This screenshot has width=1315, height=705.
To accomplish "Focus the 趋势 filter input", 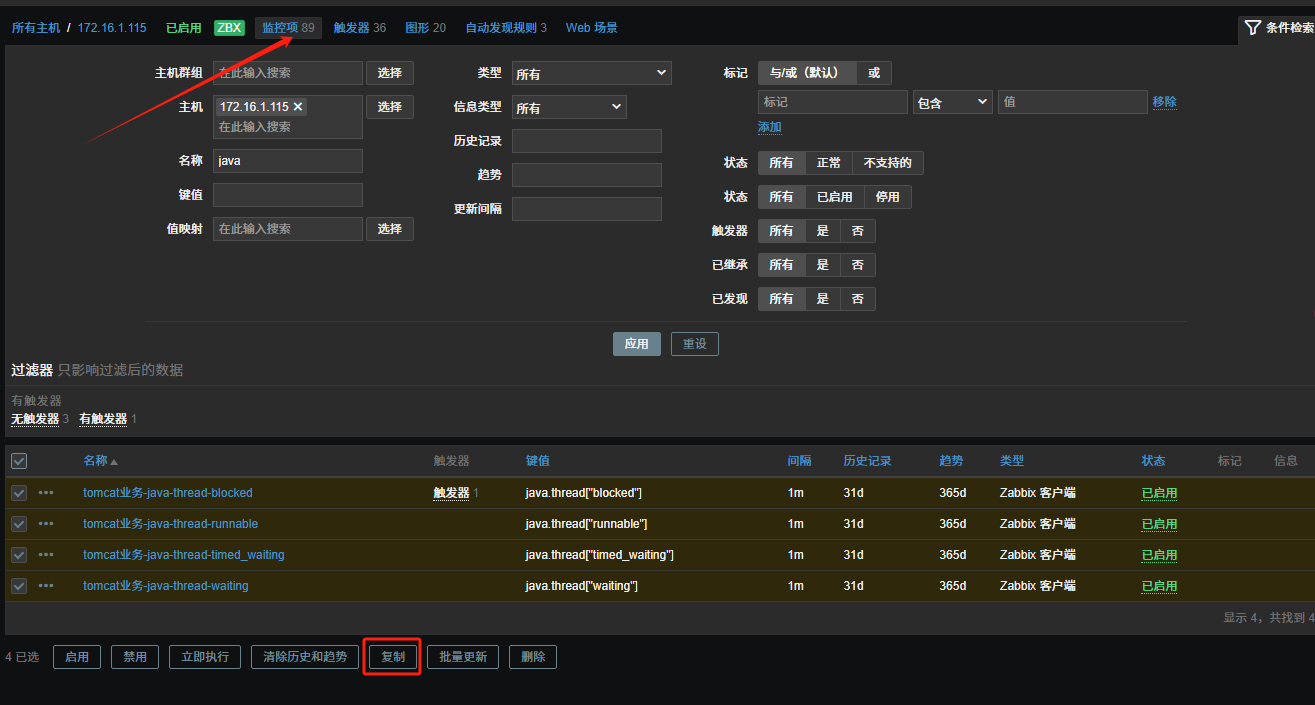I will [x=587, y=175].
